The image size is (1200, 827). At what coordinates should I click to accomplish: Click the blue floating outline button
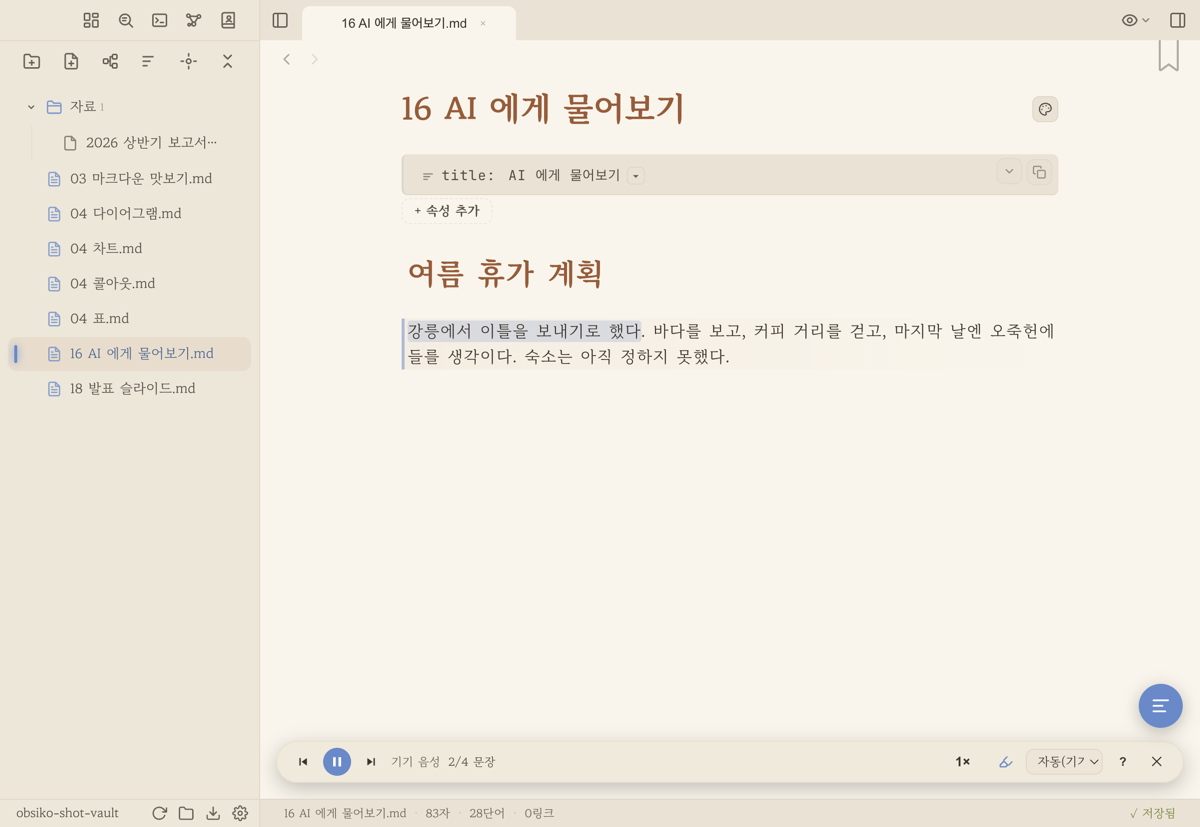(x=1160, y=706)
